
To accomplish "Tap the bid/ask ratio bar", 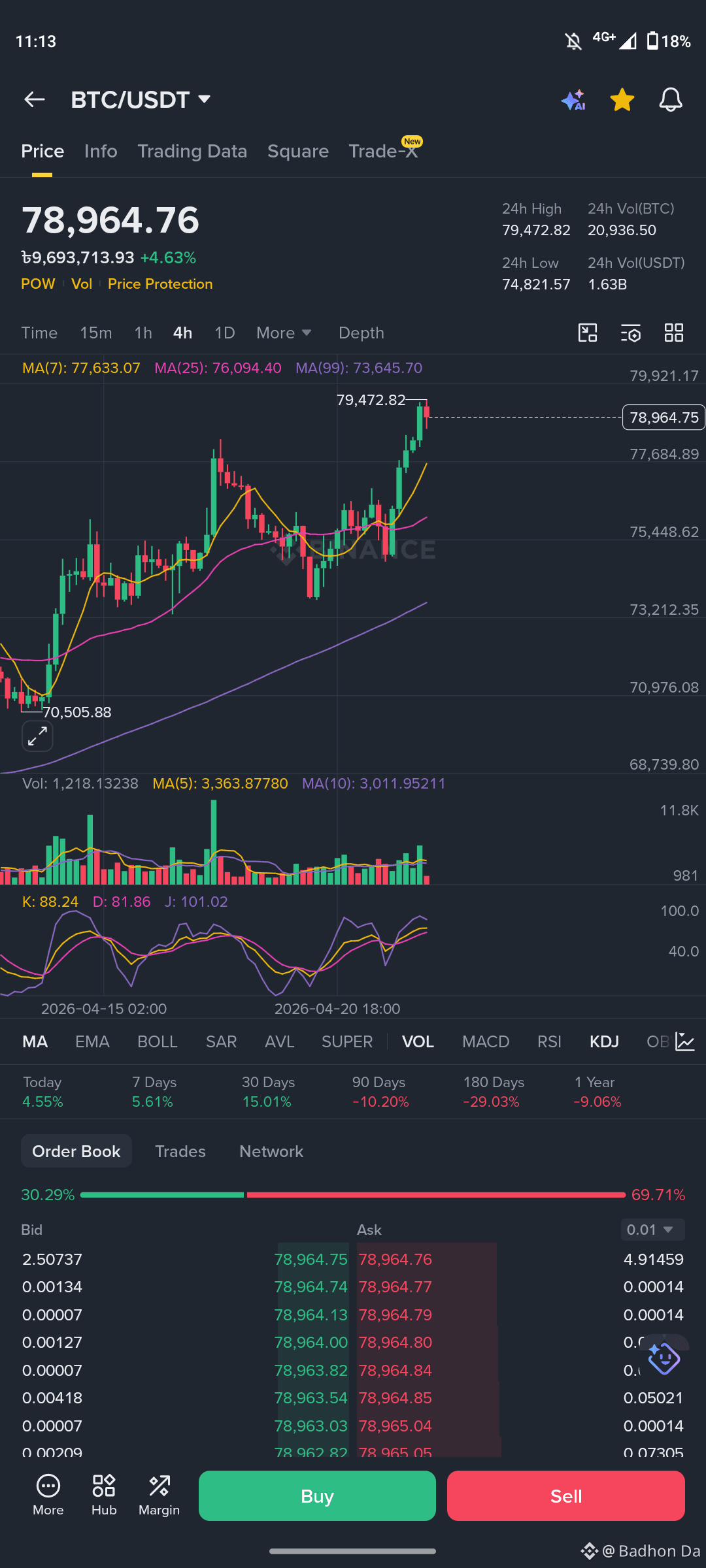I will point(353,1195).
